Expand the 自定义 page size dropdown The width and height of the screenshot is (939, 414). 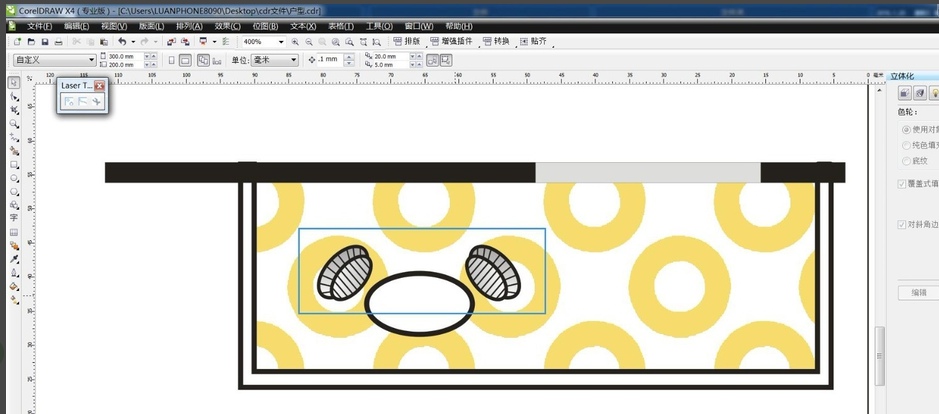pos(91,60)
